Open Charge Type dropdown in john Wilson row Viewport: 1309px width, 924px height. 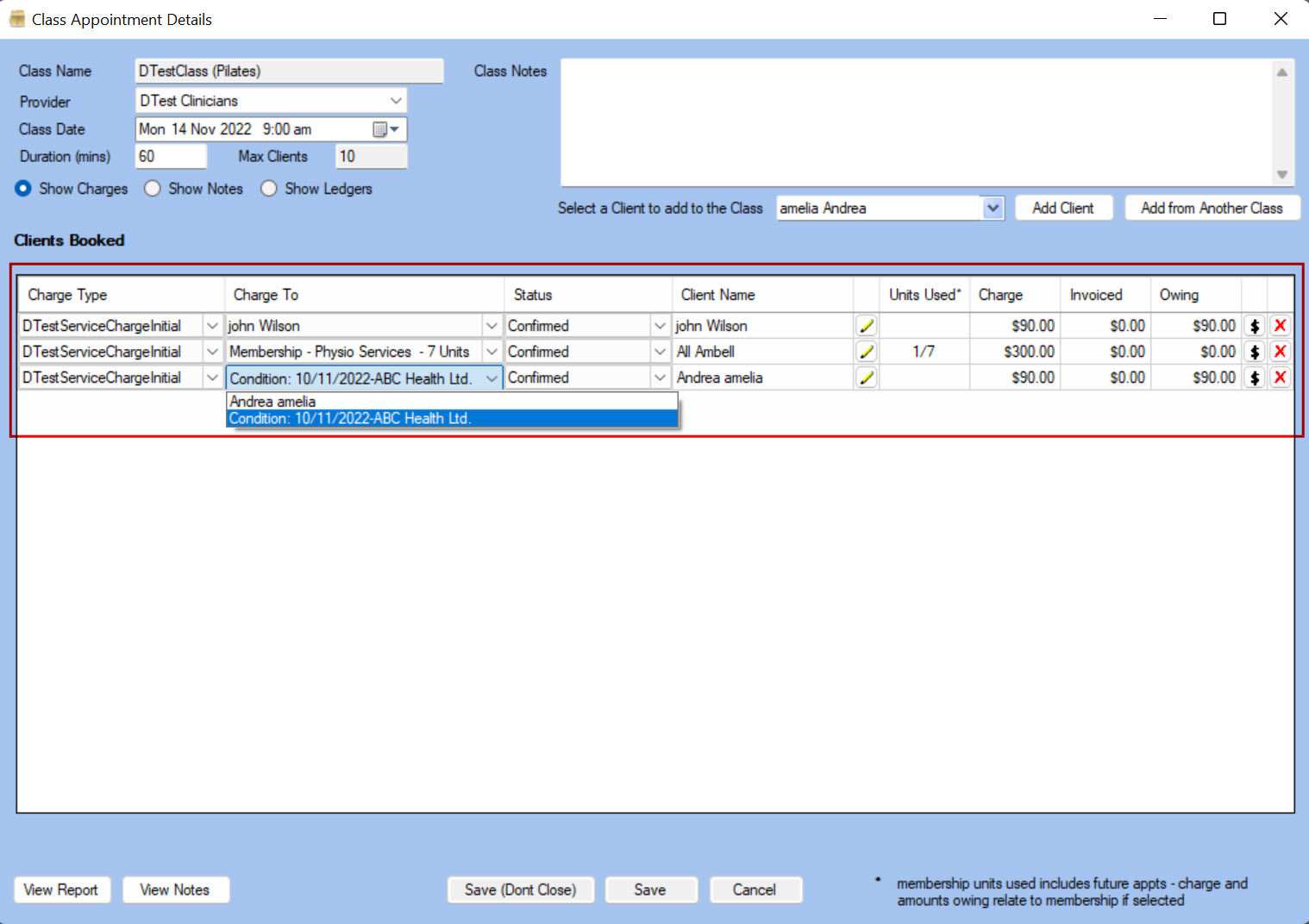pyautogui.click(x=212, y=326)
